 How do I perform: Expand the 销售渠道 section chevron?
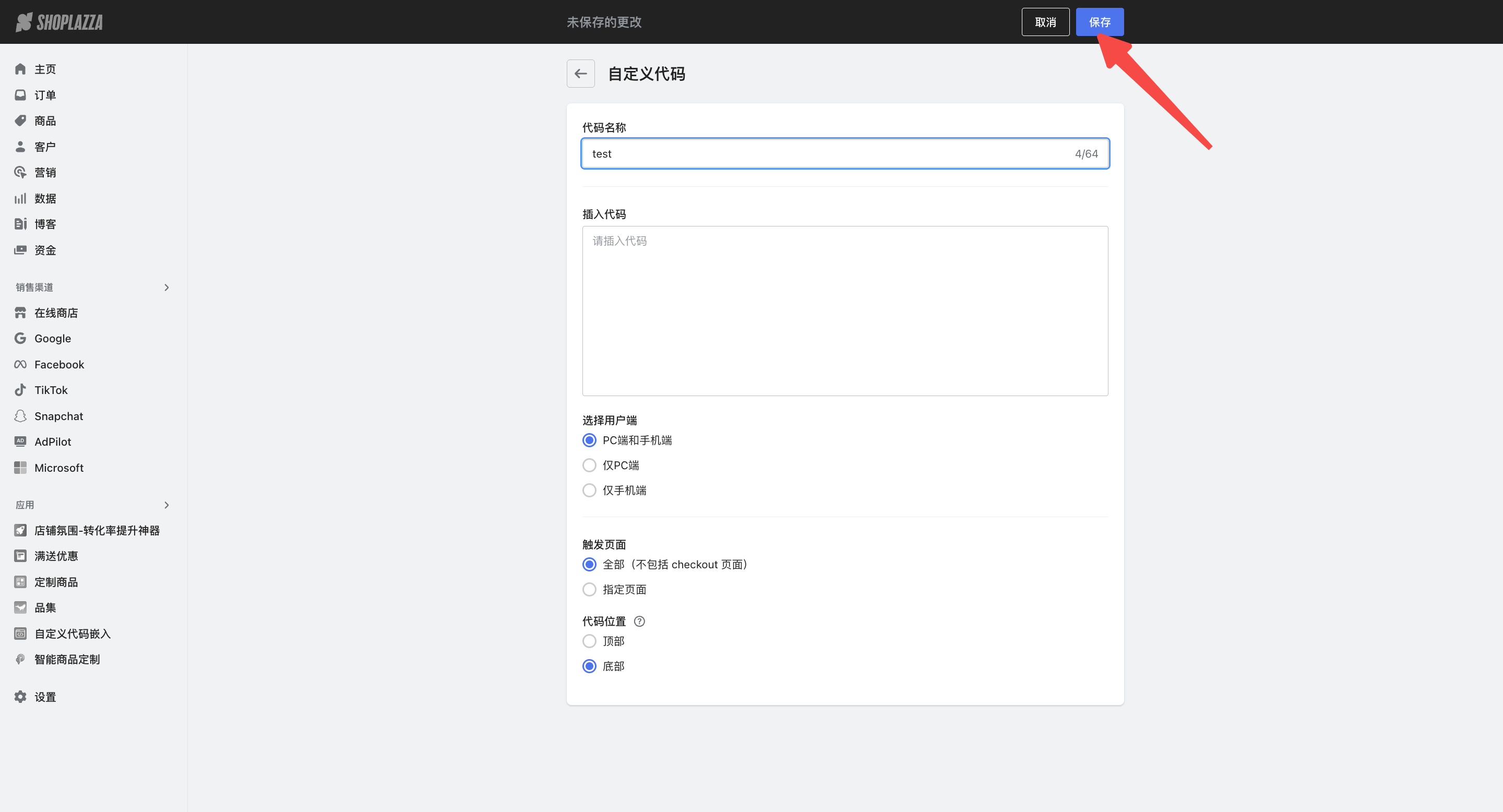tap(166, 288)
